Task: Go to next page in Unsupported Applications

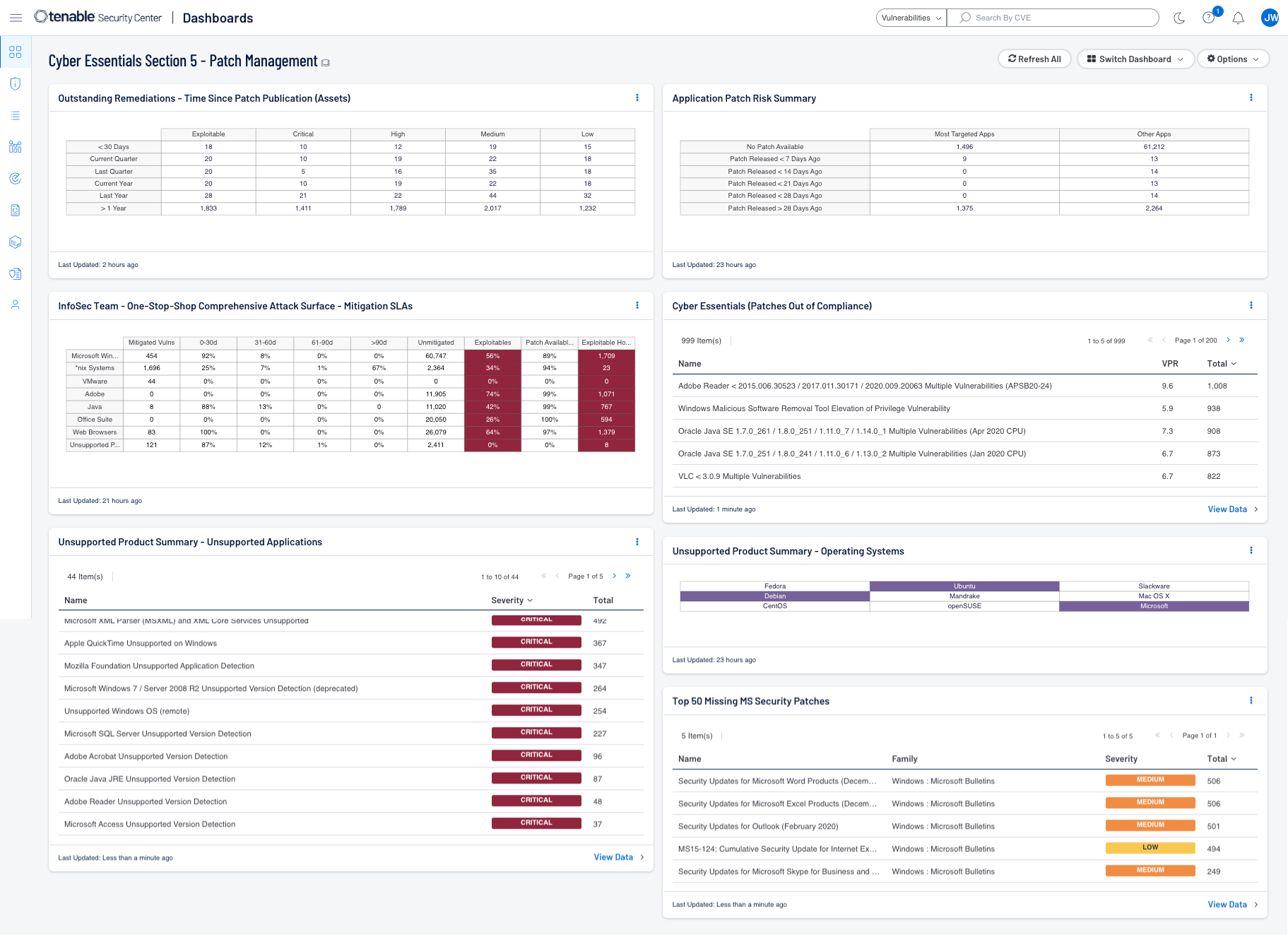Action: click(x=614, y=576)
